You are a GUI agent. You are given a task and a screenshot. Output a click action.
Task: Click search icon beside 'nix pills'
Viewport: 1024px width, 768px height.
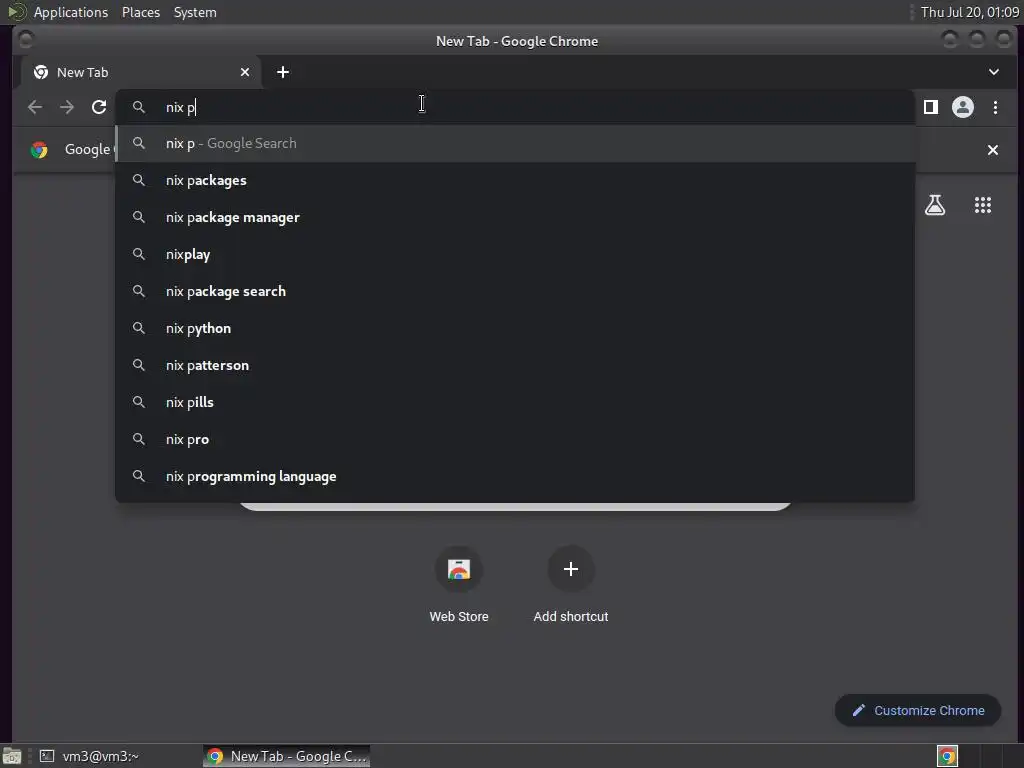[138, 402]
